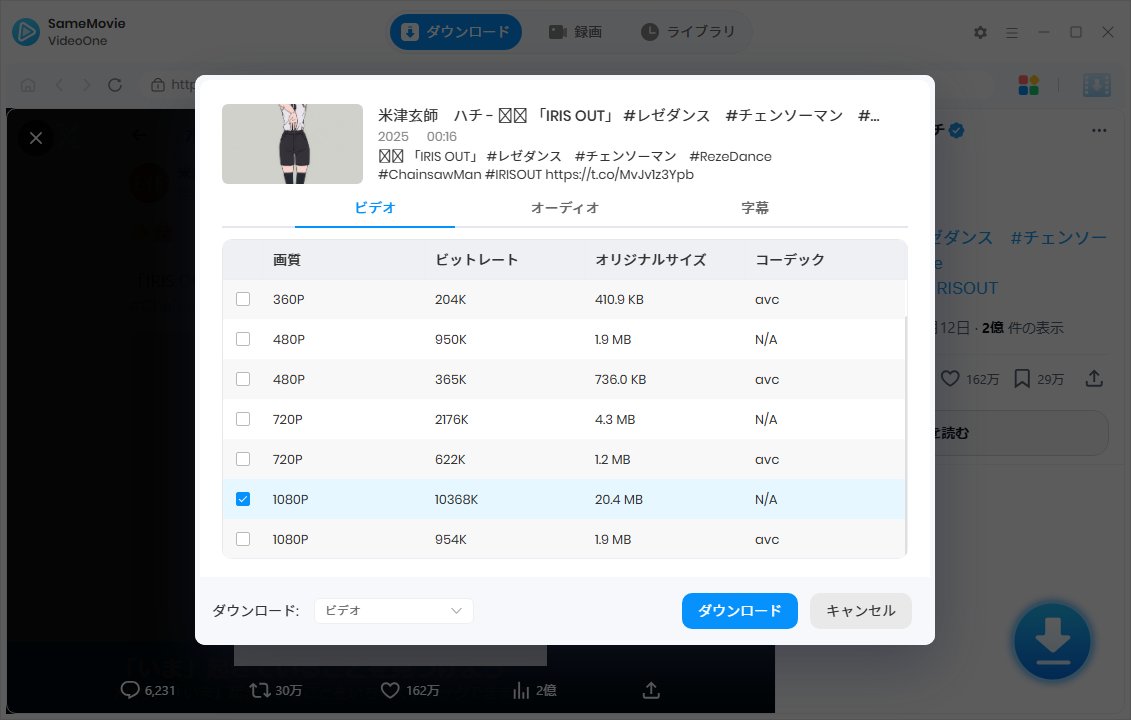The image size is (1131, 720).
Task: Click the 2176K bitrate cell
Action: [452, 419]
